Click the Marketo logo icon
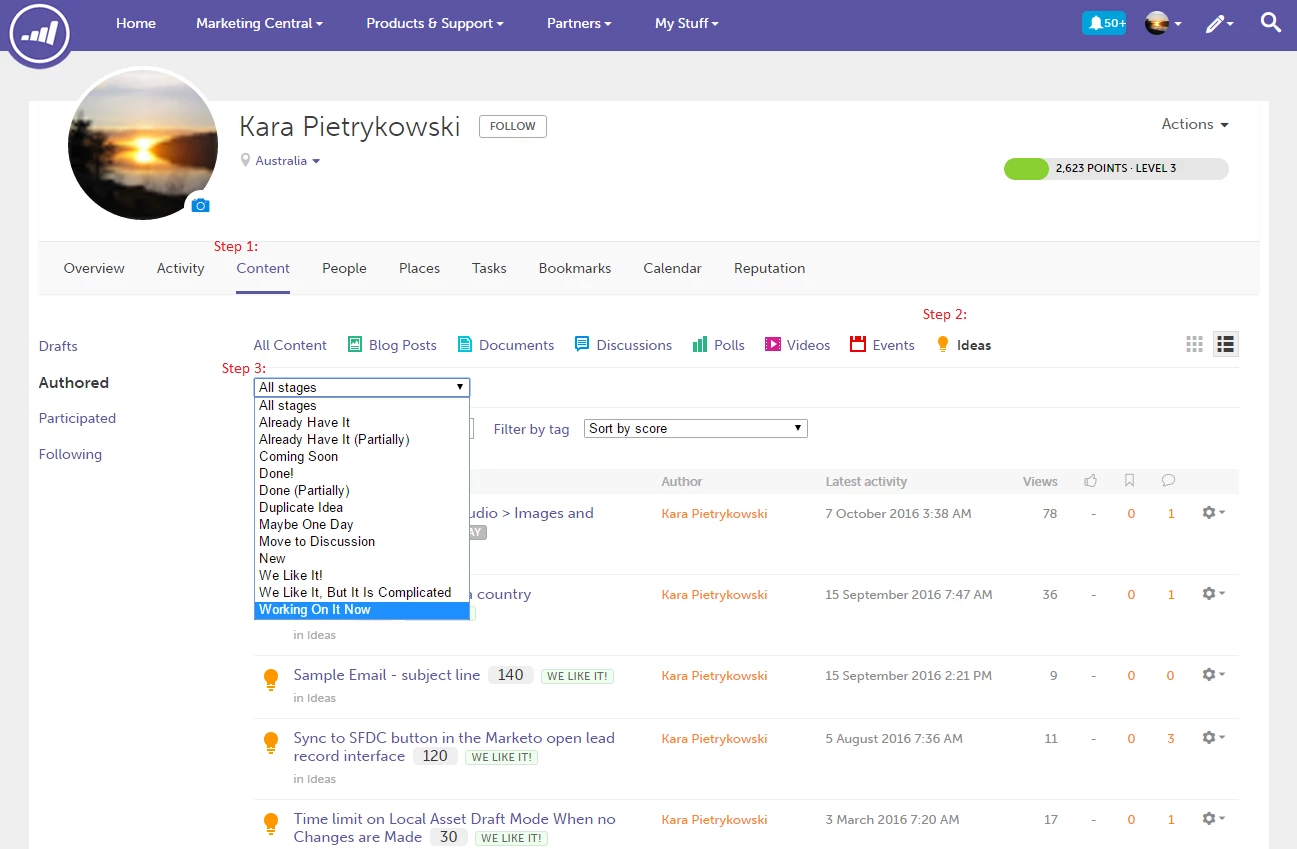Image resolution: width=1297 pixels, height=849 pixels. 40,33
